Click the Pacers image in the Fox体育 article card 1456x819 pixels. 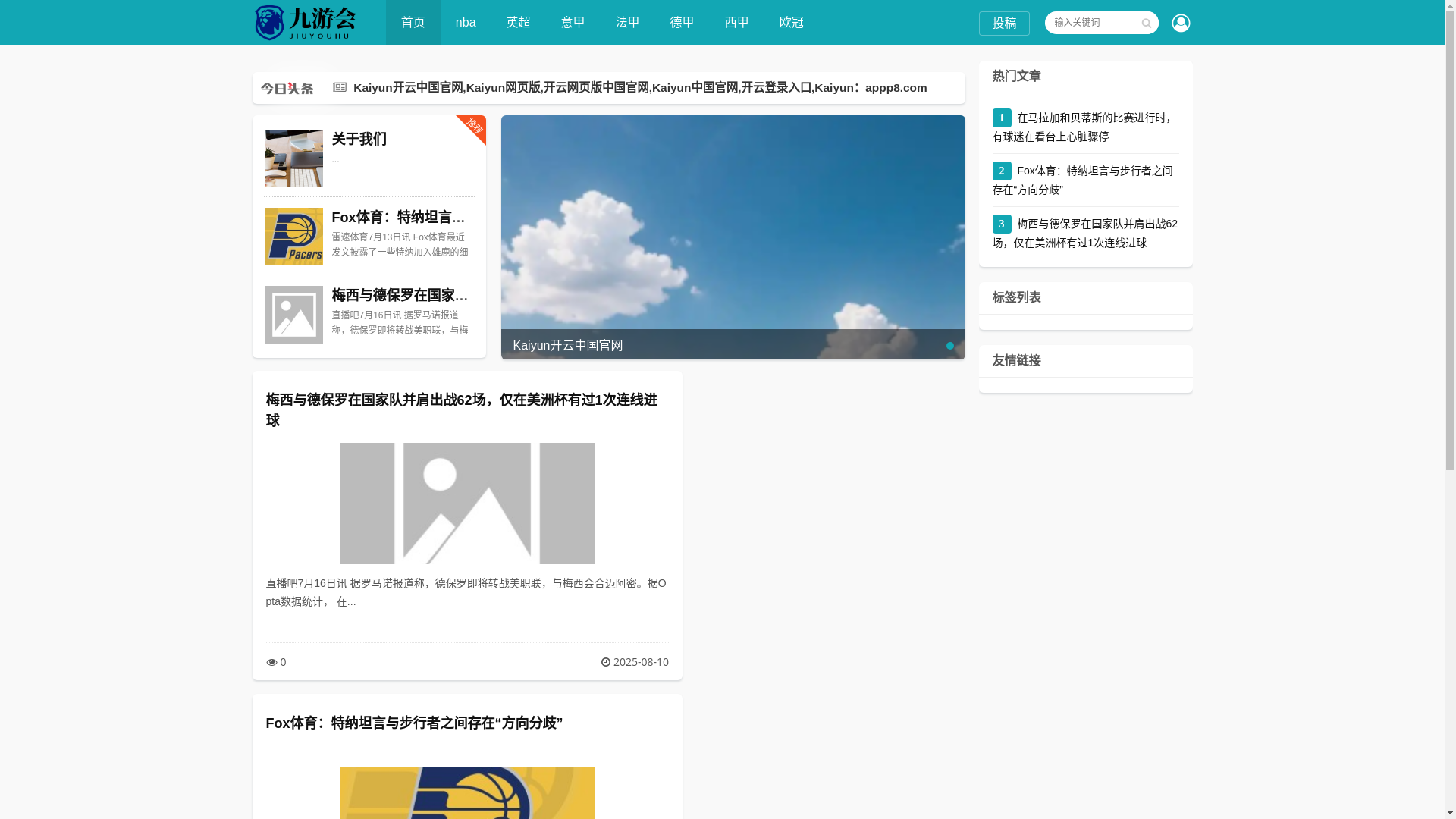(467, 792)
